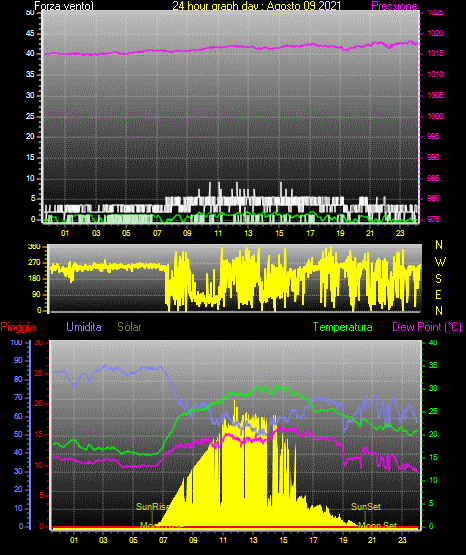Click wind direction axis value "360"

pos(34,247)
